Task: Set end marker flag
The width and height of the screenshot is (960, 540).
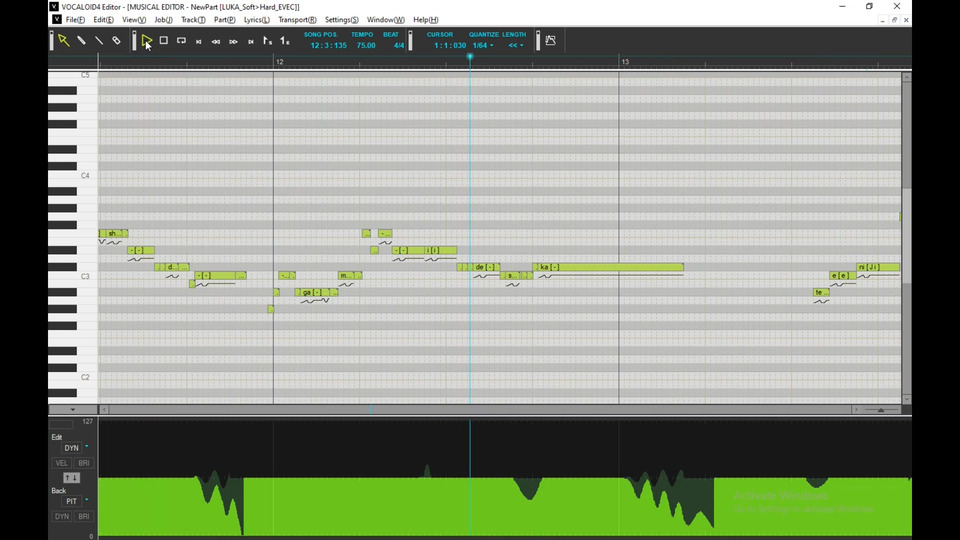Action: tap(285, 41)
